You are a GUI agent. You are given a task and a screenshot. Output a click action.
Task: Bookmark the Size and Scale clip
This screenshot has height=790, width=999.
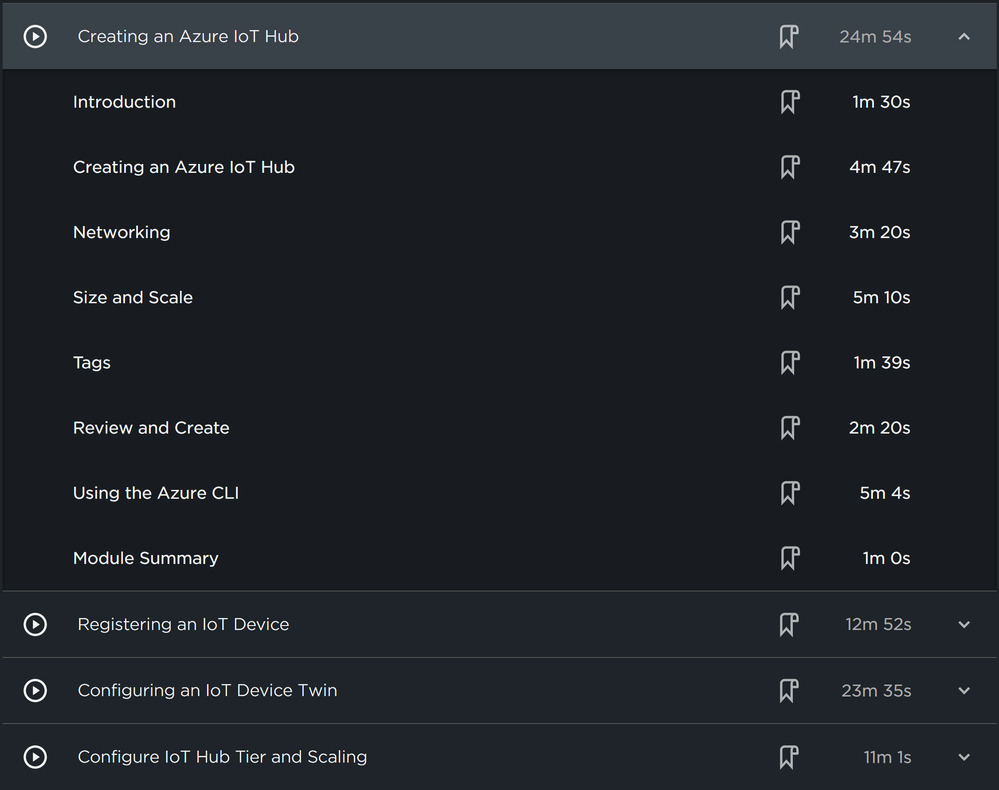click(789, 298)
